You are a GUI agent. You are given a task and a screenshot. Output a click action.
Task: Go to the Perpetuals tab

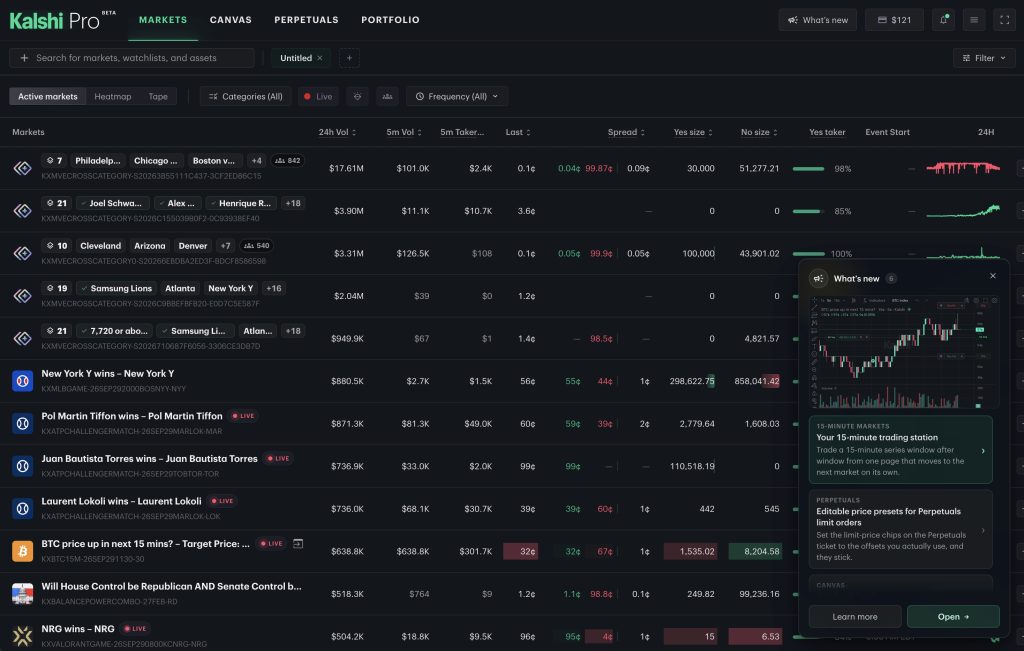click(x=306, y=20)
